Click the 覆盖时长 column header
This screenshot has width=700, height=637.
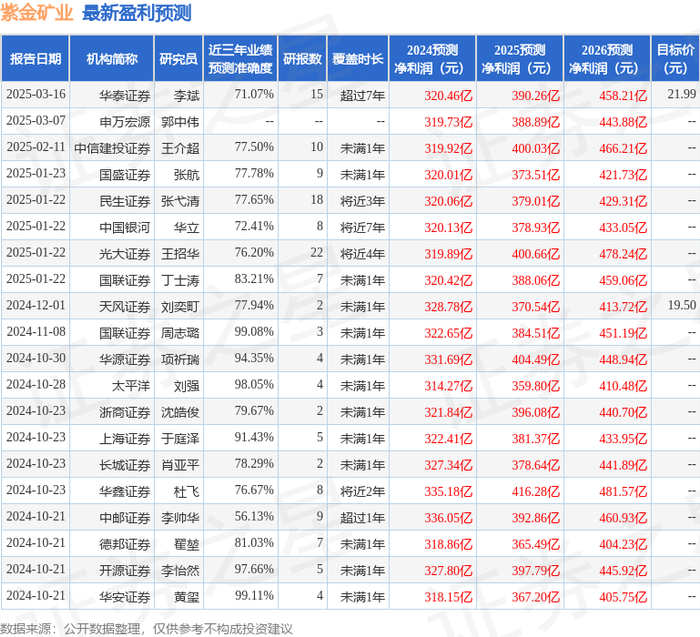(x=358, y=59)
